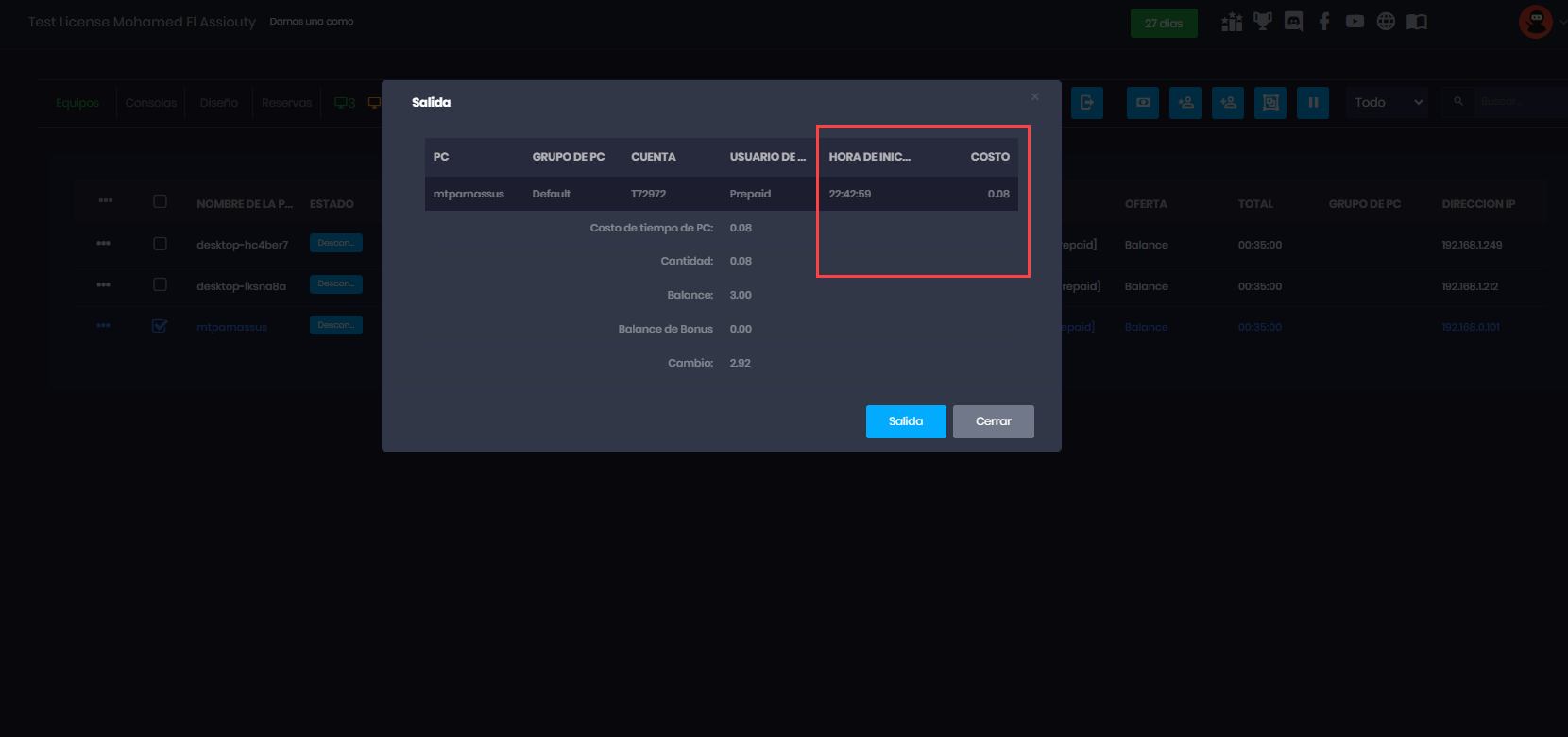This screenshot has width=1568, height=737.
Task: Switch to the Reservas tab
Action: tap(287, 103)
